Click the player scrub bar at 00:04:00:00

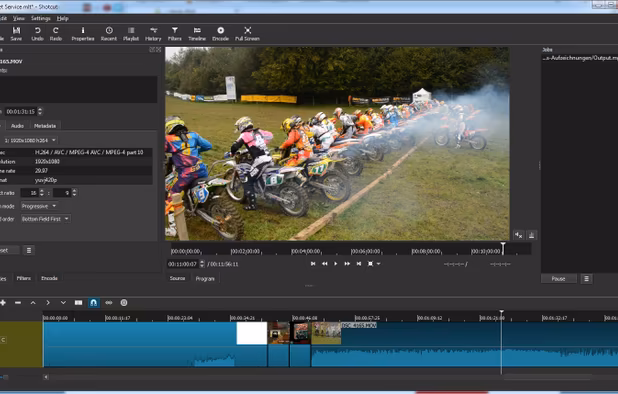tap(305, 251)
